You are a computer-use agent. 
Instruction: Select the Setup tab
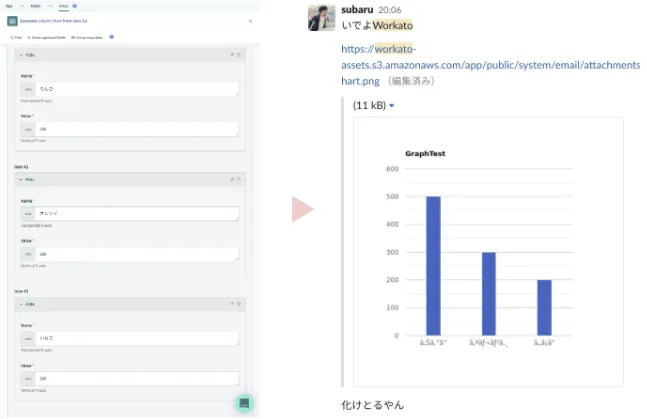64,6
